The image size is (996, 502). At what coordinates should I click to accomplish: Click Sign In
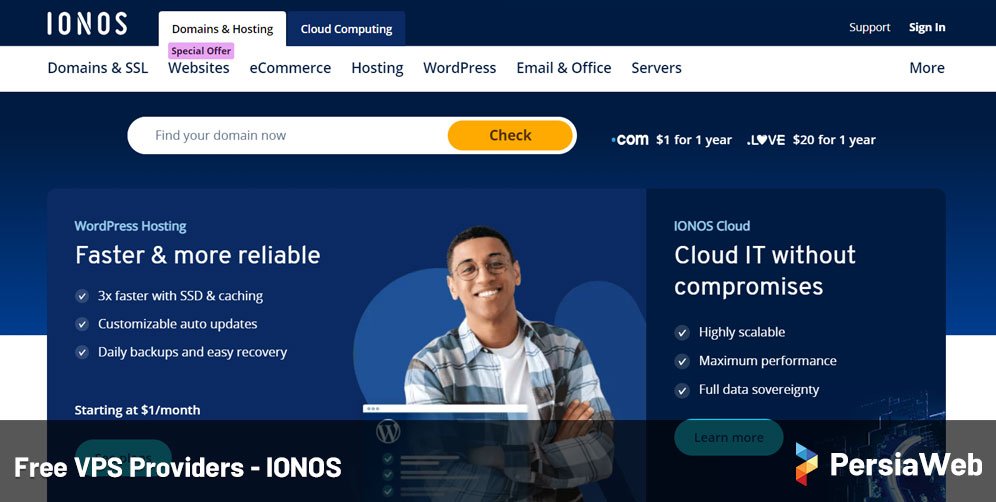click(927, 27)
